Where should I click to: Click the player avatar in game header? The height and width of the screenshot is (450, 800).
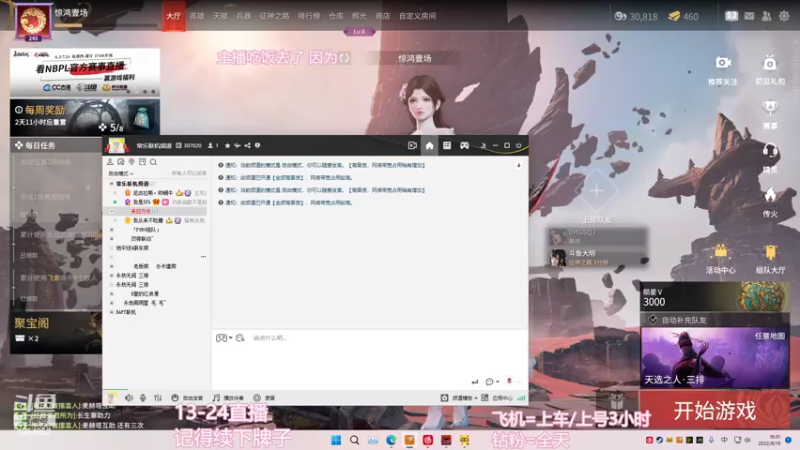(33, 21)
